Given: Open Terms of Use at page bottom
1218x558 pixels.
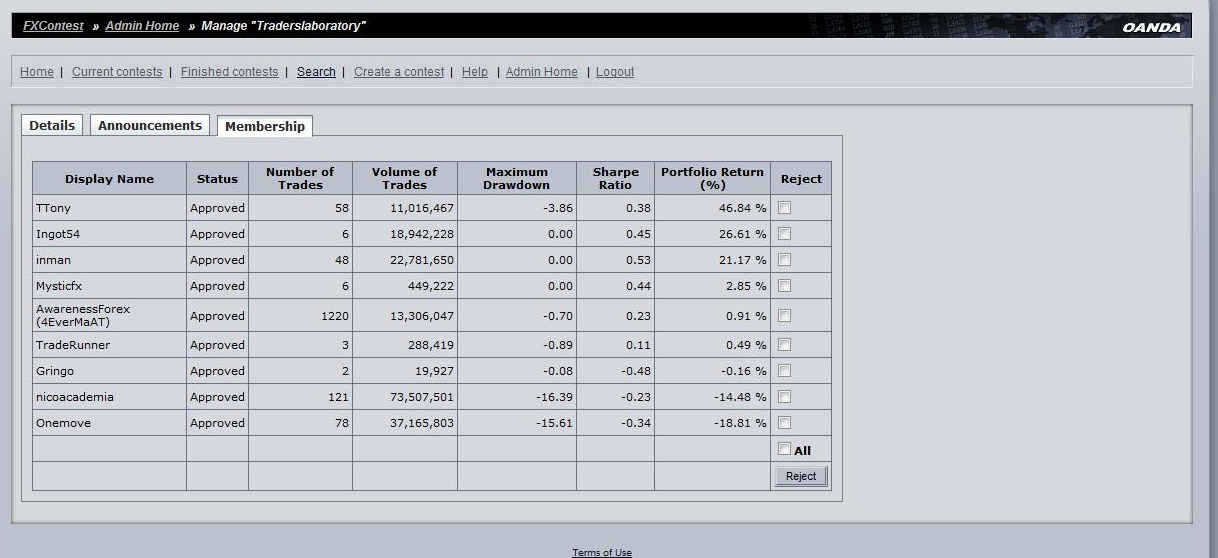Looking at the screenshot, I should click(602, 553).
